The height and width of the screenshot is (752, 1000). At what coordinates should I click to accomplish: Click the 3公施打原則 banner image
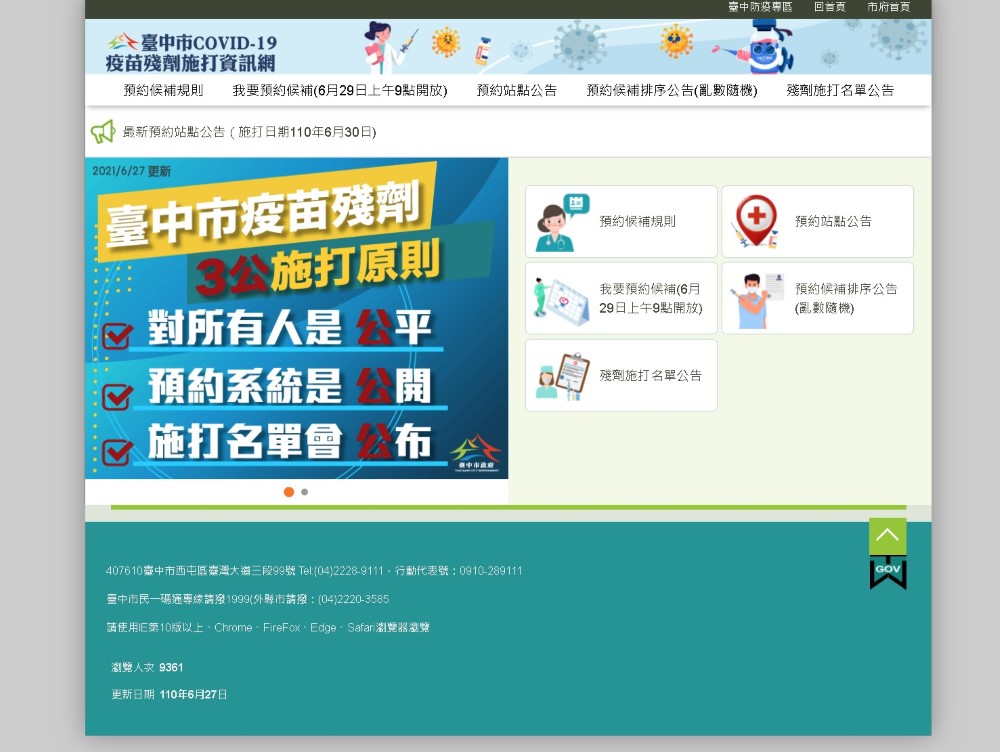(296, 318)
